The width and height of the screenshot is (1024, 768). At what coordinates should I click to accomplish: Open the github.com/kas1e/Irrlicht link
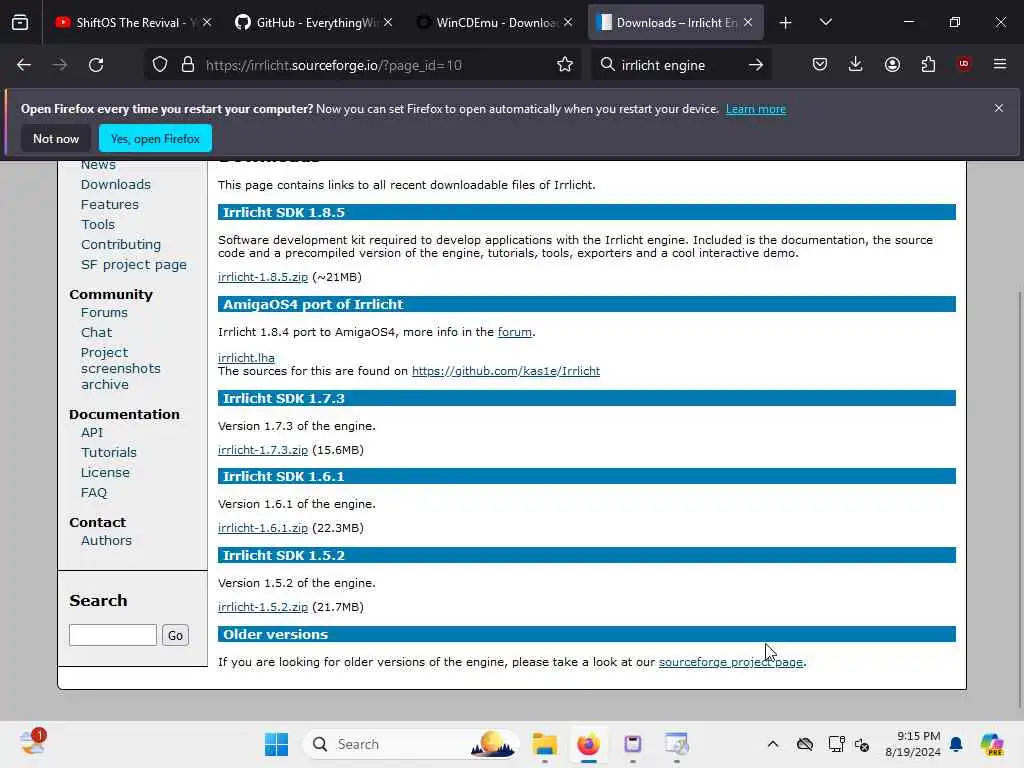click(x=505, y=371)
